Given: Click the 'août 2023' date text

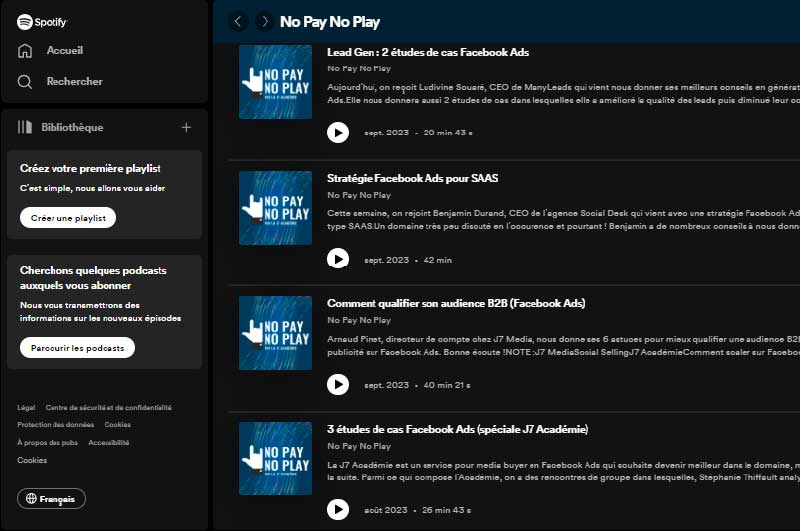Looking at the screenshot, I should pos(386,510).
